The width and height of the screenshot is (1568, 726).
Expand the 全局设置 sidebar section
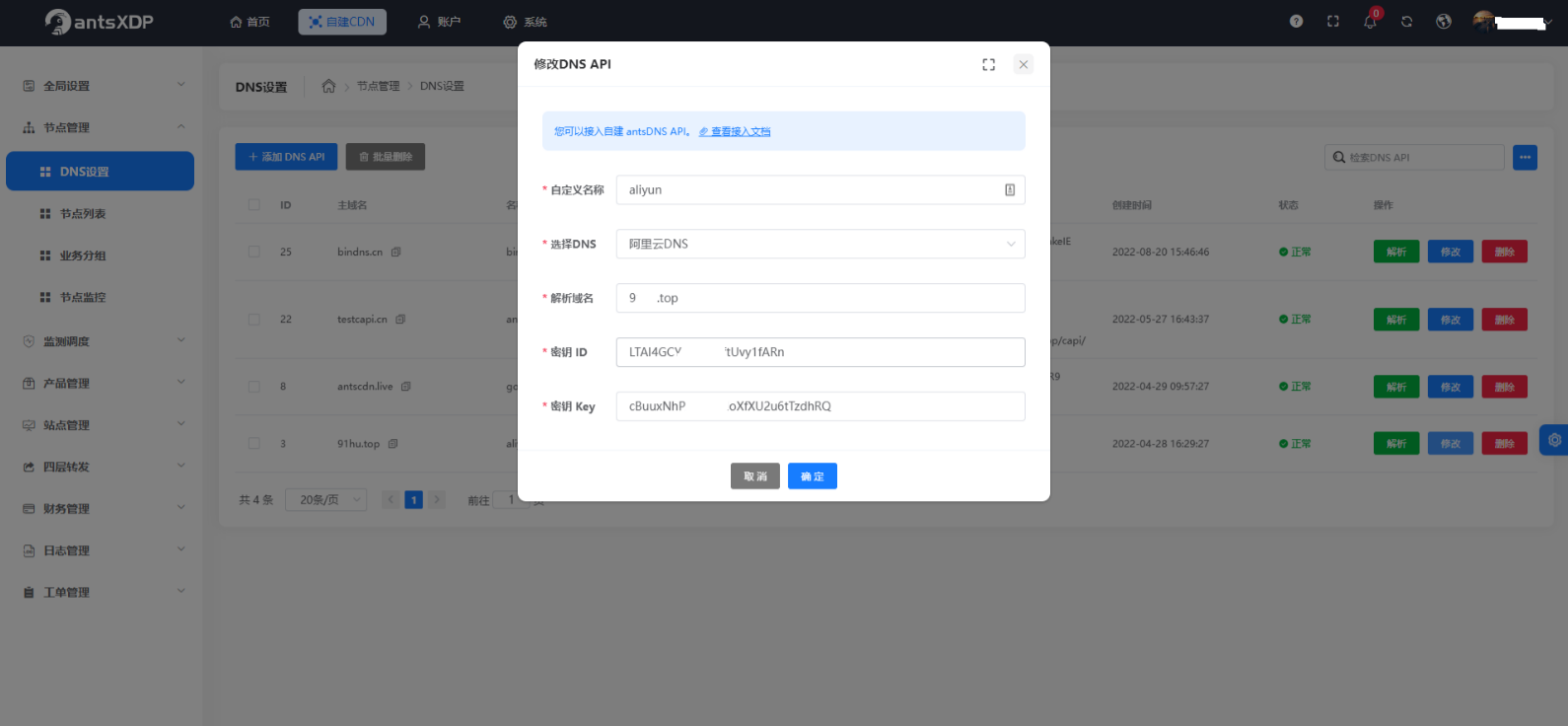pyautogui.click(x=102, y=86)
